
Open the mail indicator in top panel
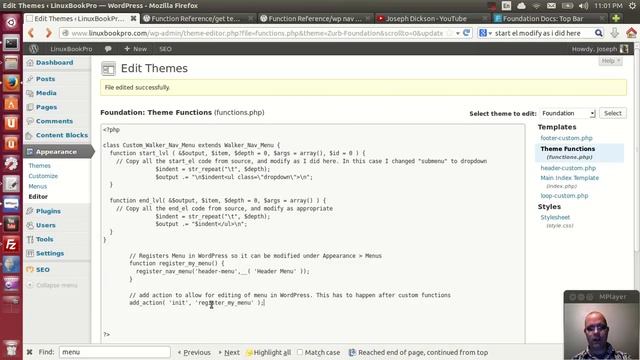click(x=551, y=6)
